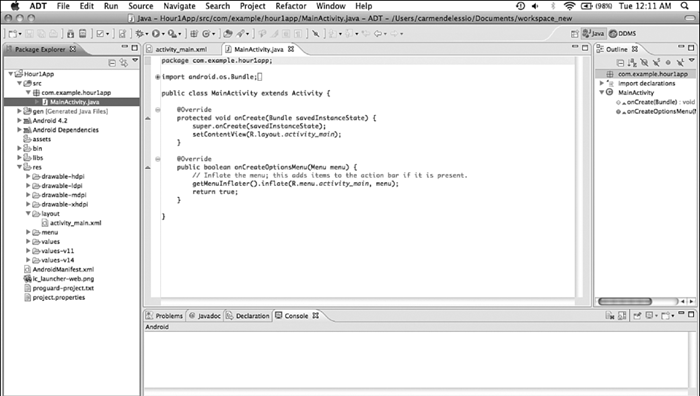Open the Navigate menu
Viewport: 700px width, 396px height.
coord(179,6)
